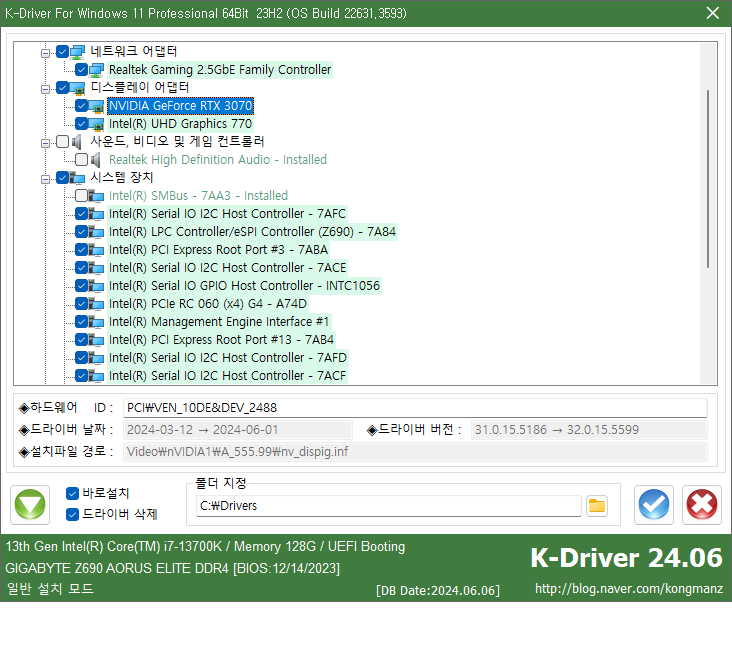Screen dimensions: 732x661
Task: Check the Realtek High Definition Audio checkbox
Action: (x=81, y=159)
